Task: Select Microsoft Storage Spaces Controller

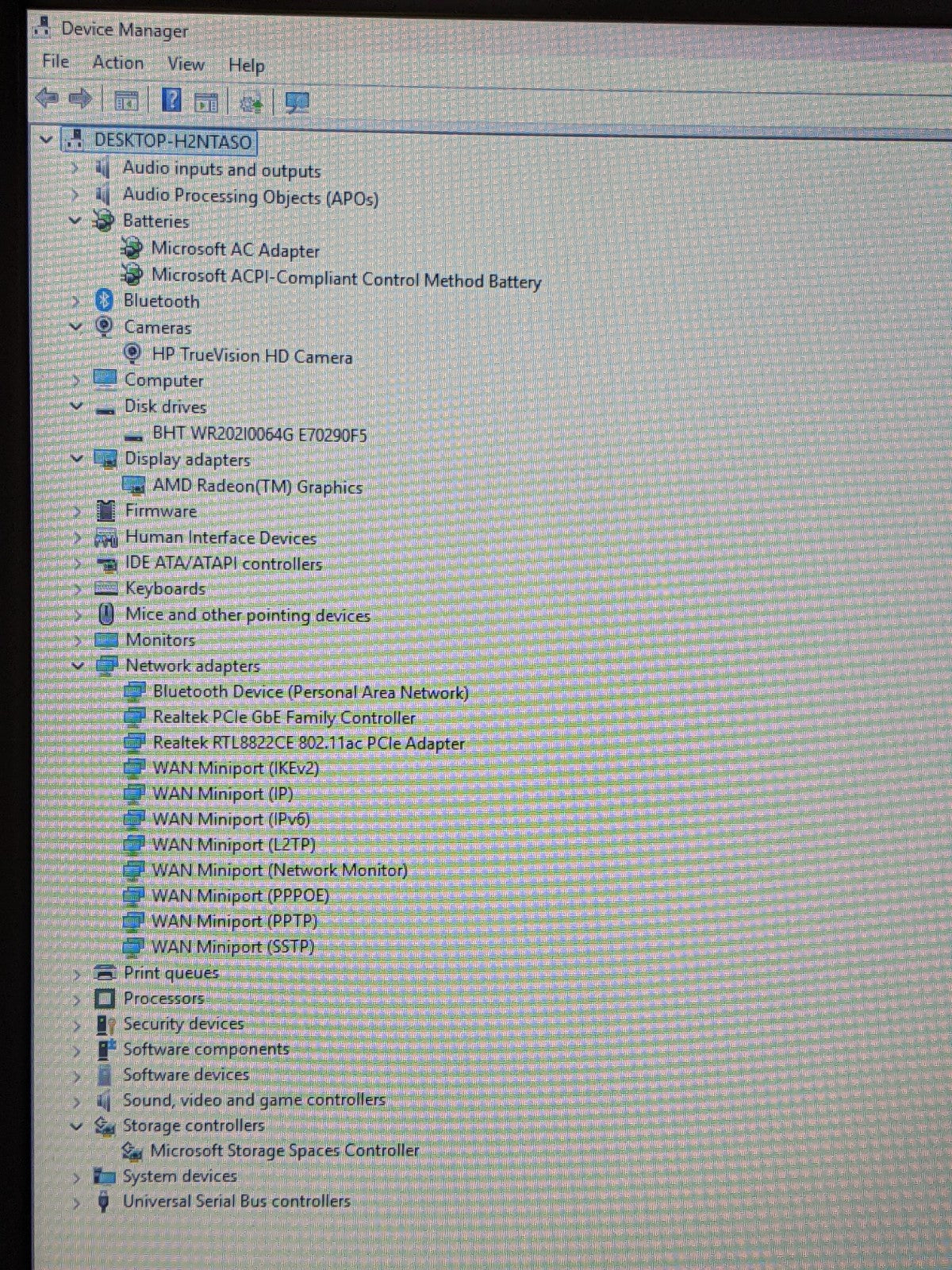Action: [284, 1150]
